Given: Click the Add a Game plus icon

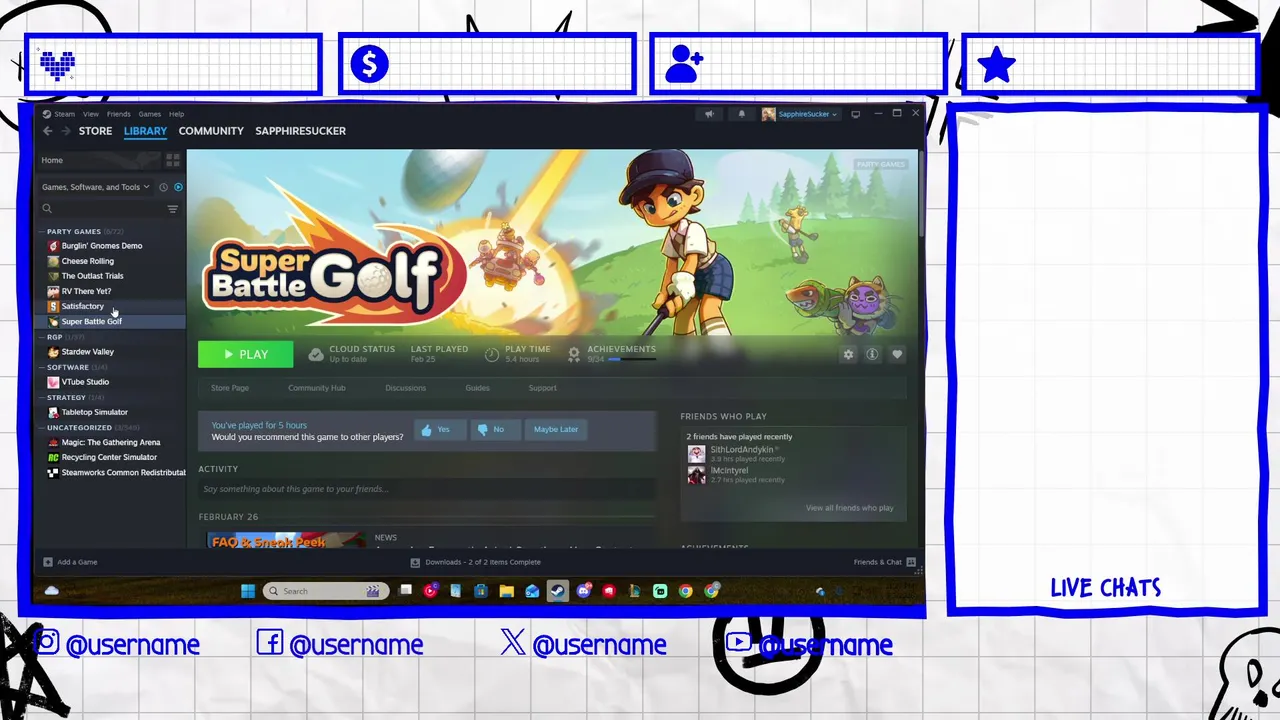Looking at the screenshot, I should (47, 562).
